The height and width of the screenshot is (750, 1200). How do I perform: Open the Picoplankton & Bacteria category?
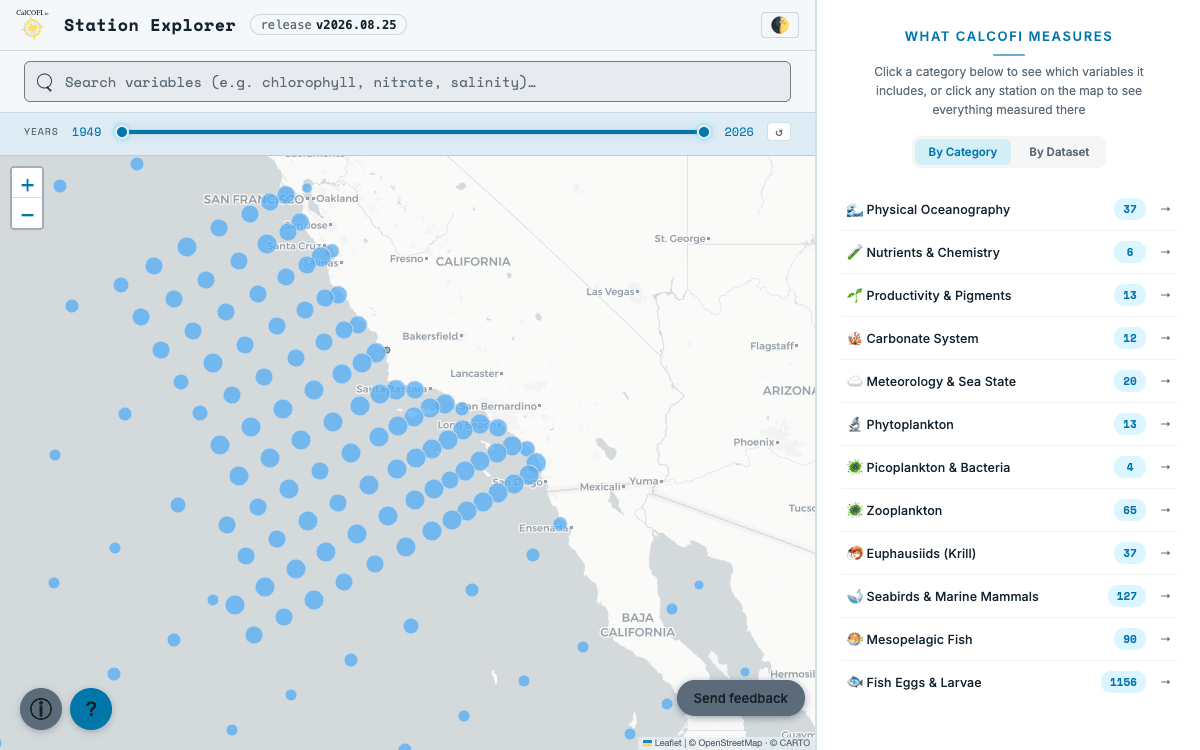[x=1008, y=467]
